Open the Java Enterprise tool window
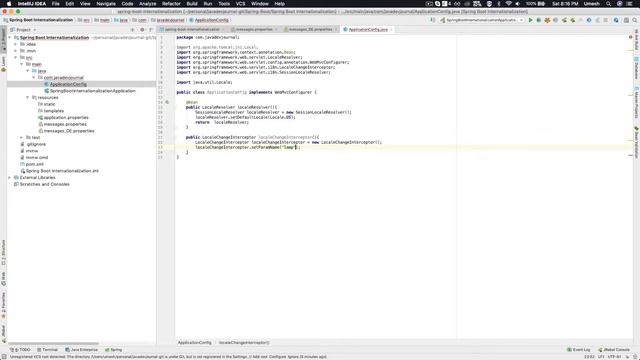Image resolution: width=640 pixels, height=360 pixels. pyautogui.click(x=82, y=350)
